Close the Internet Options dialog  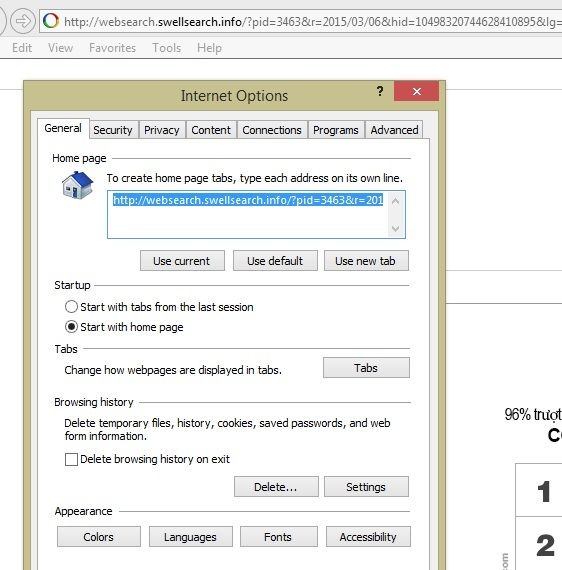click(417, 91)
